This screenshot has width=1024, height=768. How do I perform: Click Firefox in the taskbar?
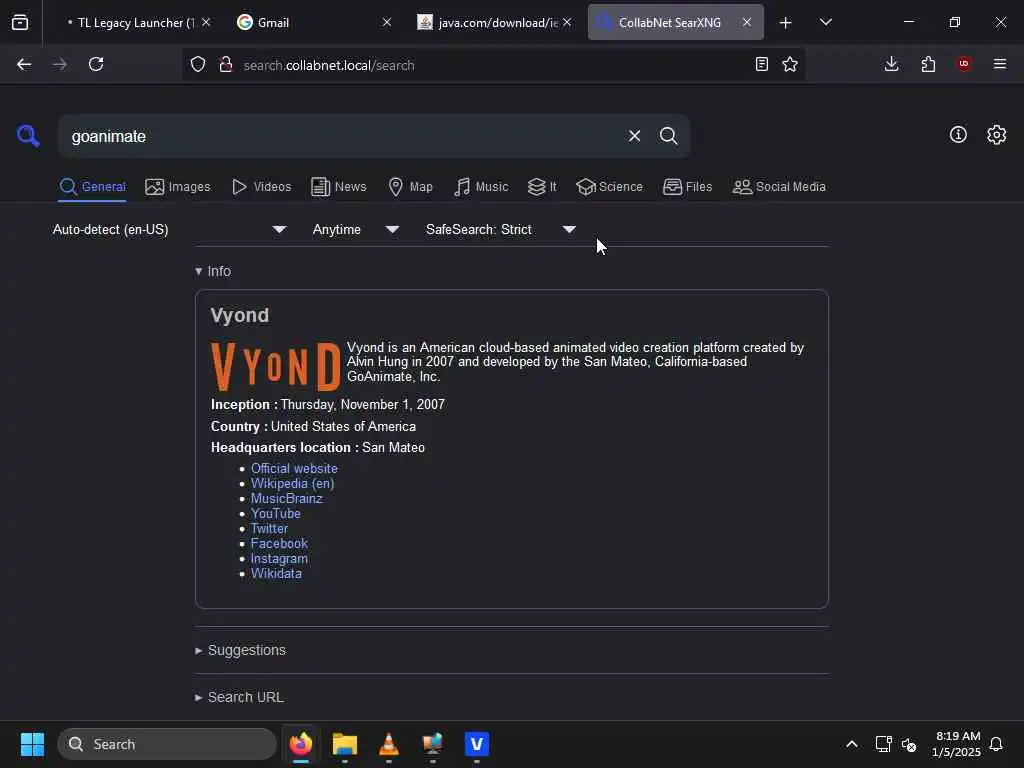pos(300,744)
